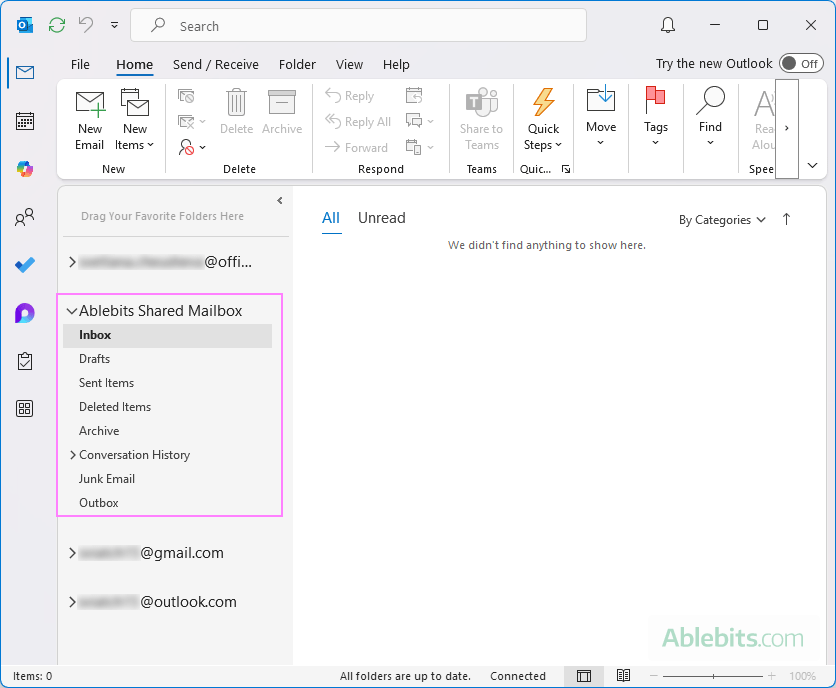Viewport: 836px width, 688px height.
Task: Open the More Apps grid icon
Action: (25, 409)
